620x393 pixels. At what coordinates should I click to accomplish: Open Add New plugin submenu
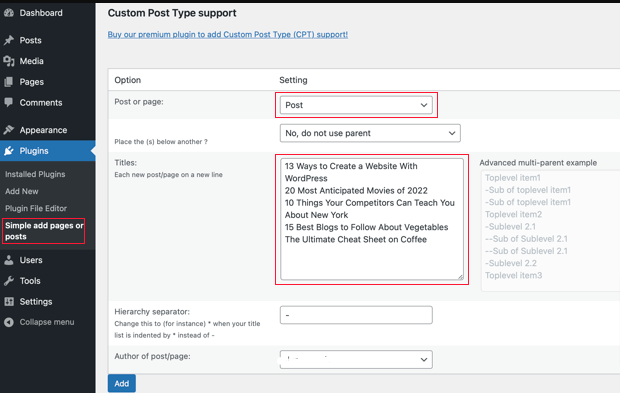pyautogui.click(x=22, y=191)
